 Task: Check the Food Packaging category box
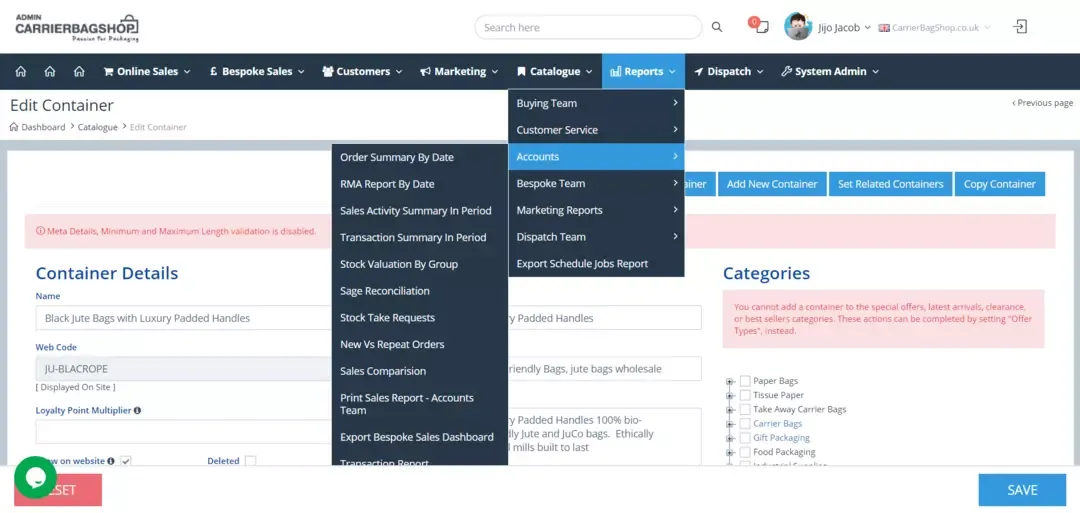click(x=745, y=452)
